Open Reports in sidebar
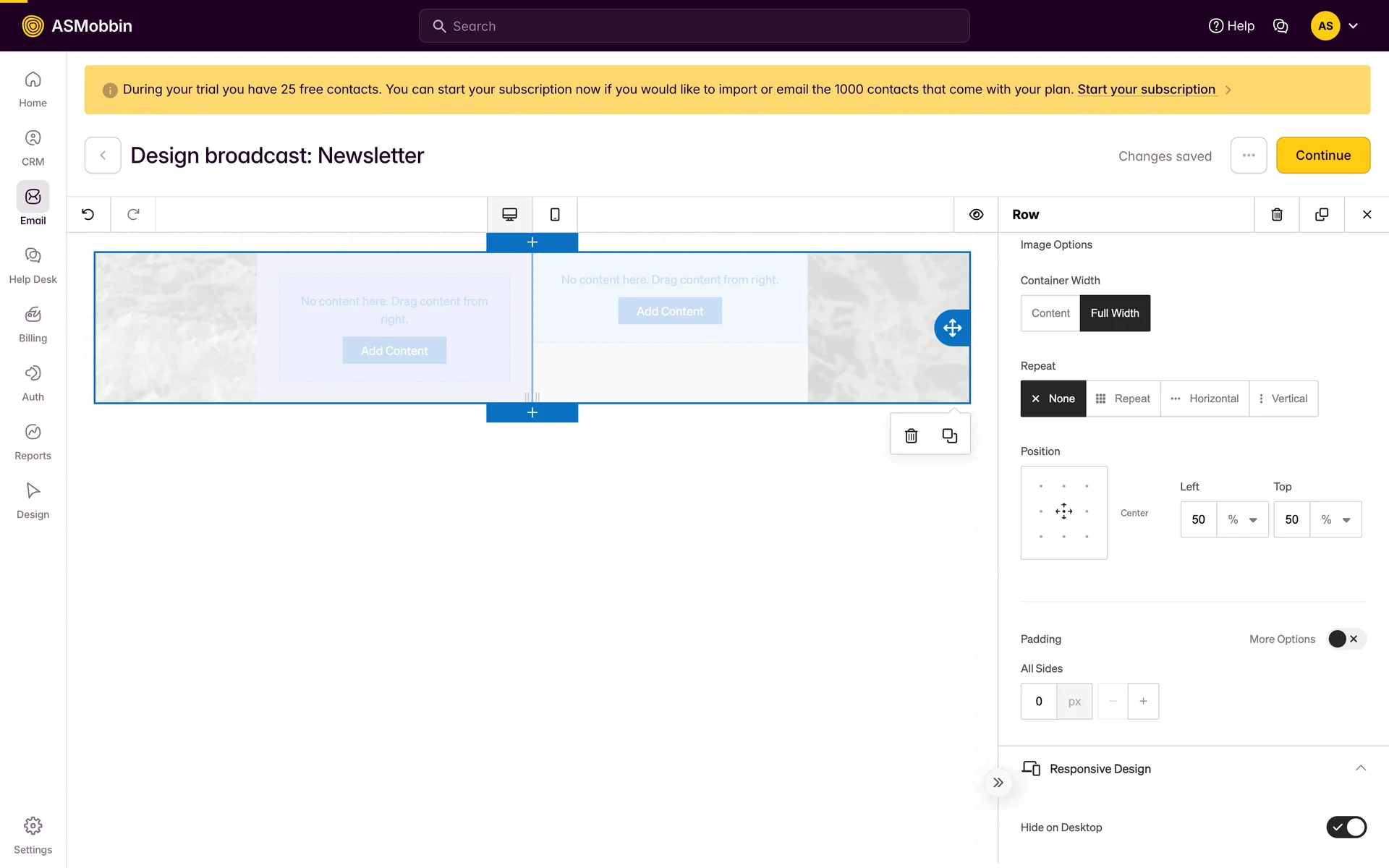This screenshot has height=868, width=1389. [33, 441]
